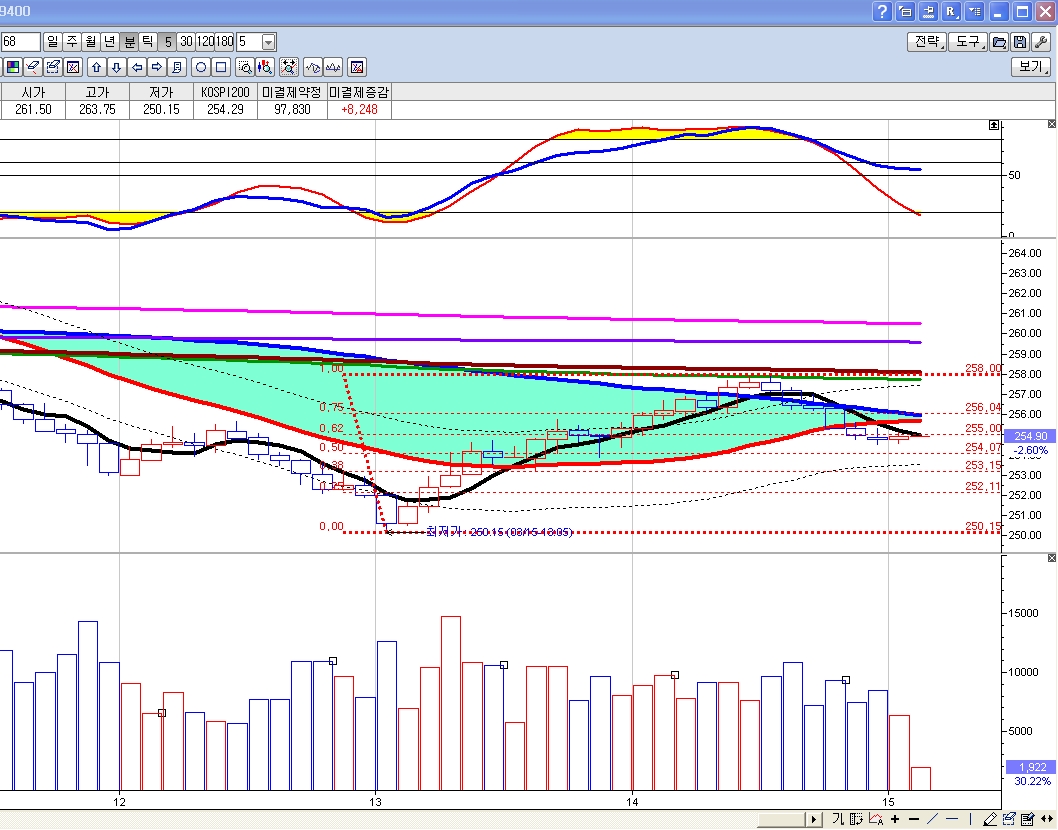
Task: Click the open folder icon in toolbar
Action: (998, 42)
